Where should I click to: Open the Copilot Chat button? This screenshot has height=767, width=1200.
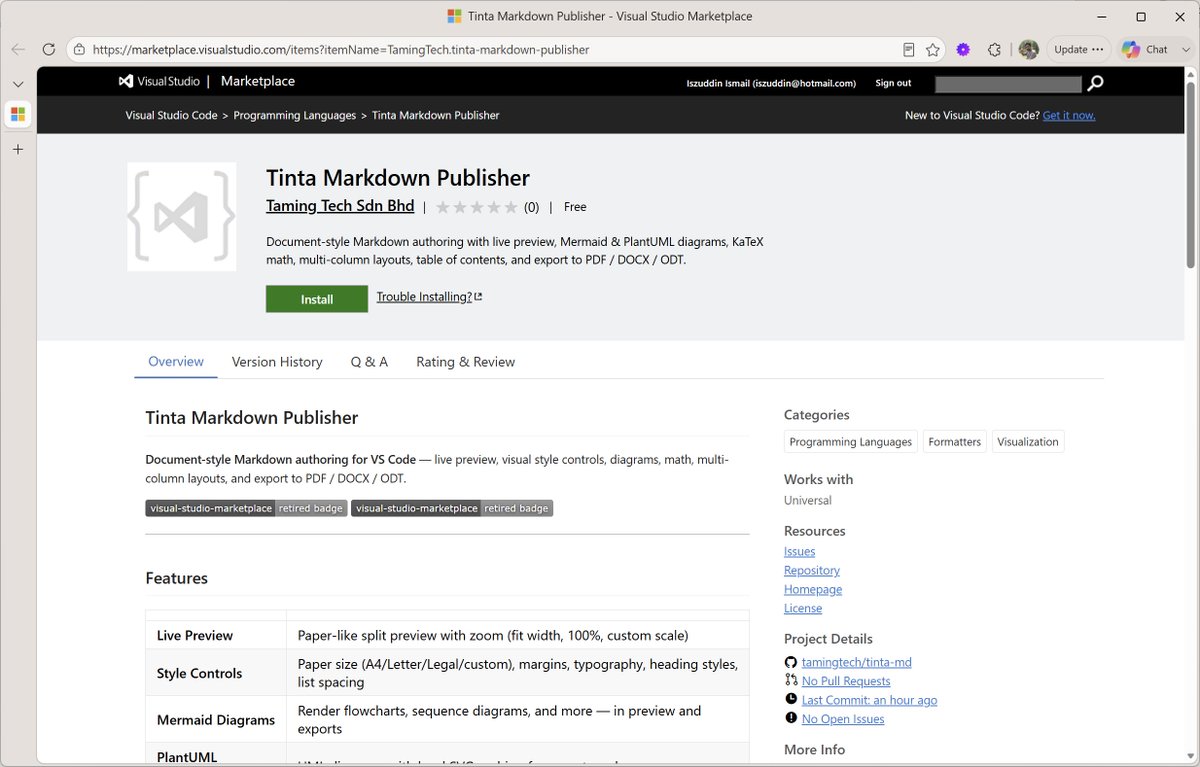pos(1145,49)
